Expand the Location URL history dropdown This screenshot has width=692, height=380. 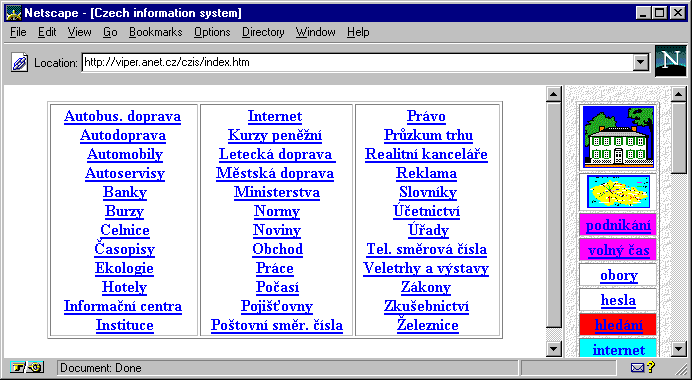(x=641, y=62)
